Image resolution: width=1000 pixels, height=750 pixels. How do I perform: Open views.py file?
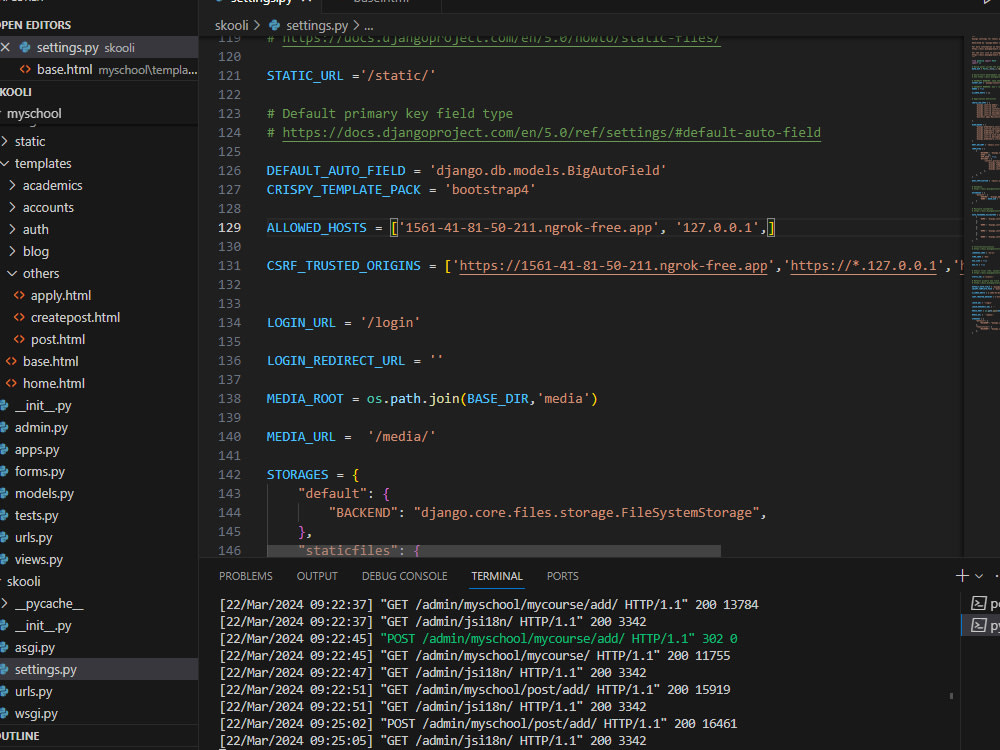(99, 559)
